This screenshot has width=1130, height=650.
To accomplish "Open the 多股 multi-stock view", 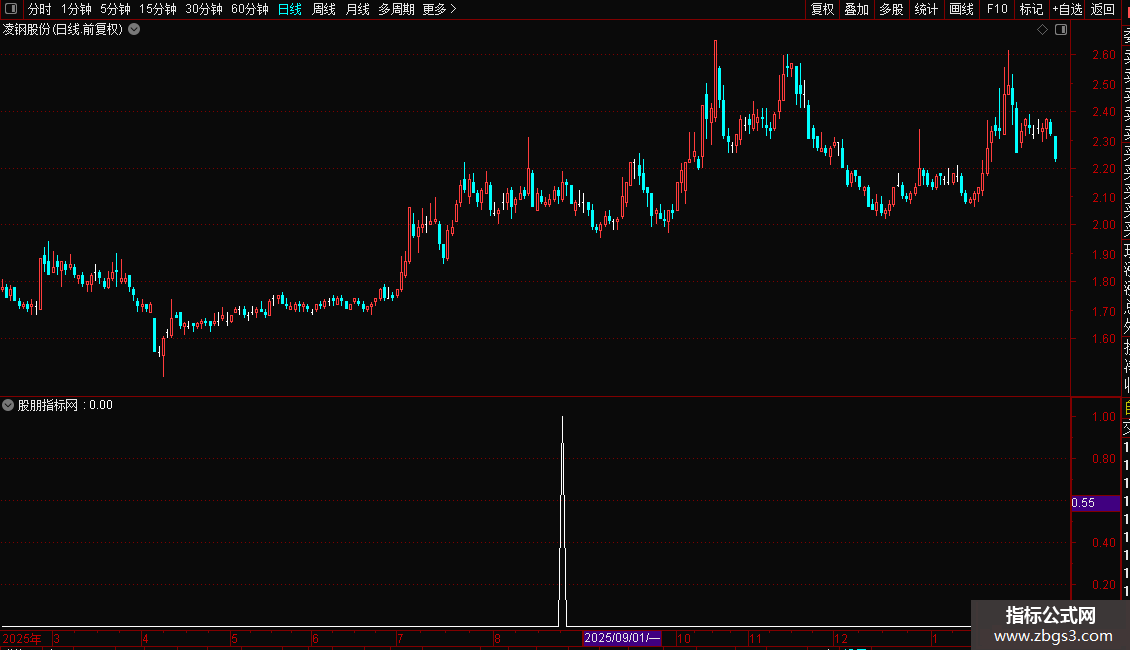I will point(891,9).
